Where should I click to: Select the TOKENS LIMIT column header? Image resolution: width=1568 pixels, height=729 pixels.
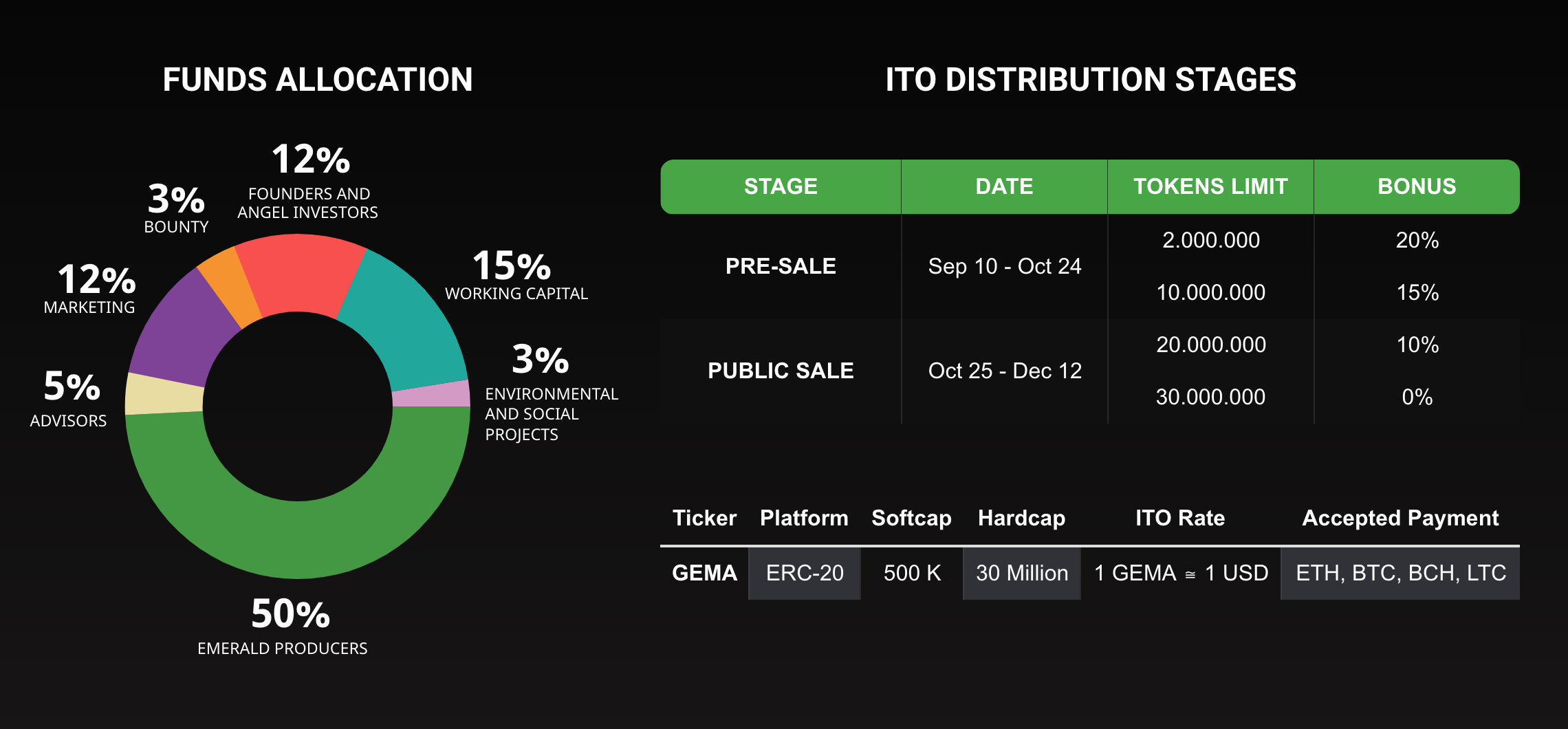coord(1210,186)
